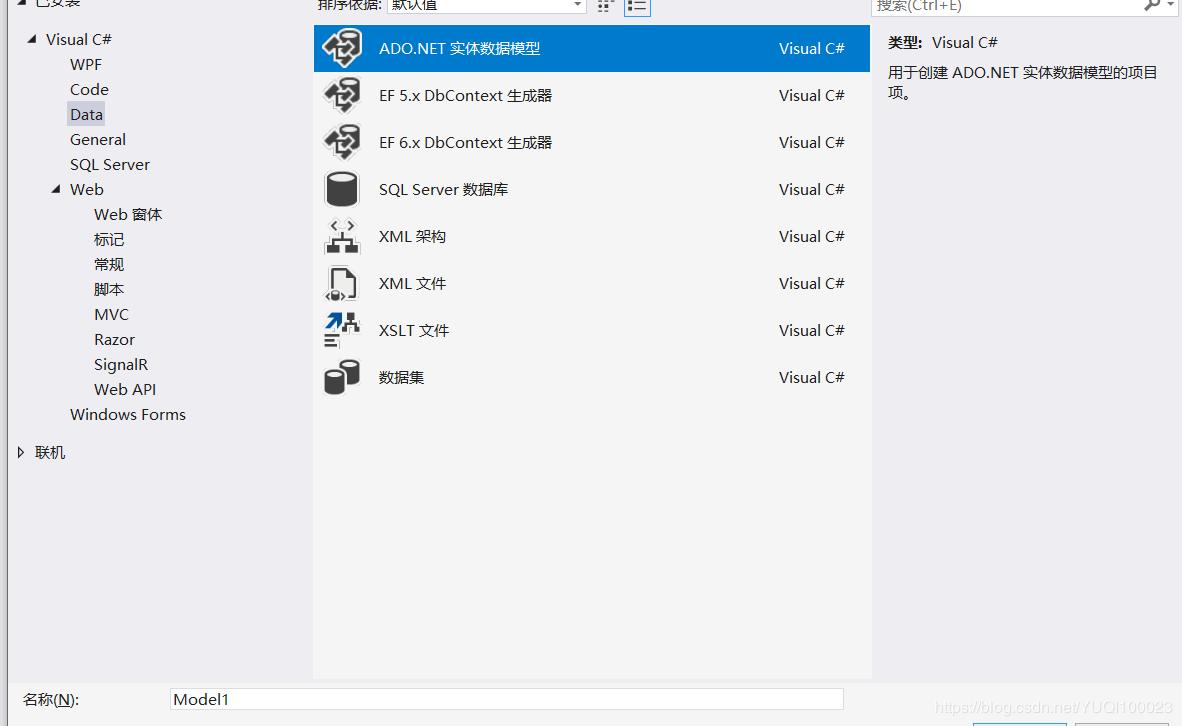Click the search templates box

click(x=1006, y=6)
